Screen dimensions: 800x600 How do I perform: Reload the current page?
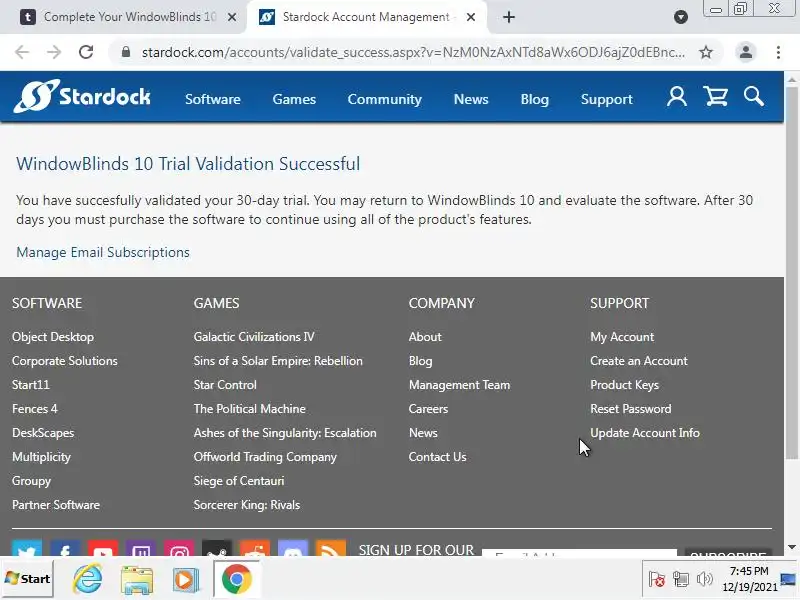point(86,52)
